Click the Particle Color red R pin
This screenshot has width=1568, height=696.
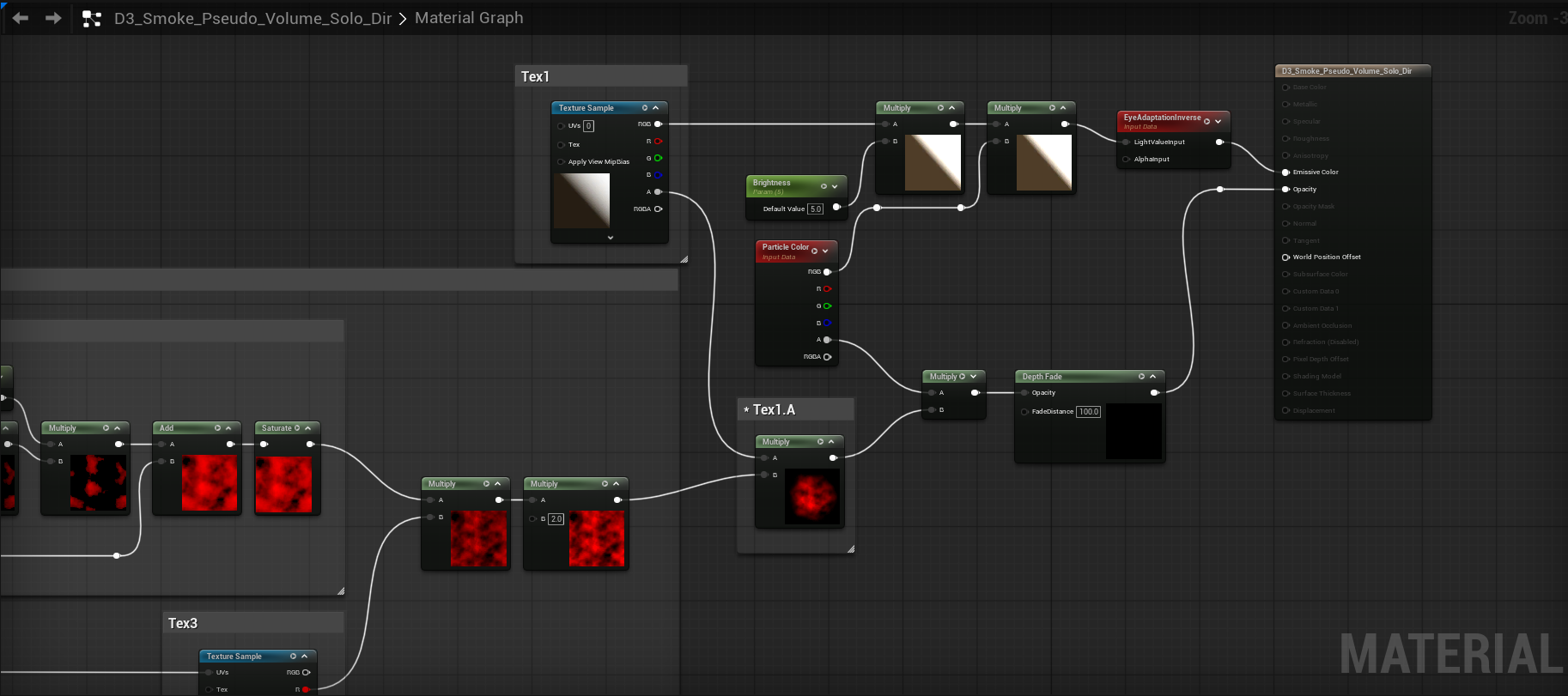point(828,289)
